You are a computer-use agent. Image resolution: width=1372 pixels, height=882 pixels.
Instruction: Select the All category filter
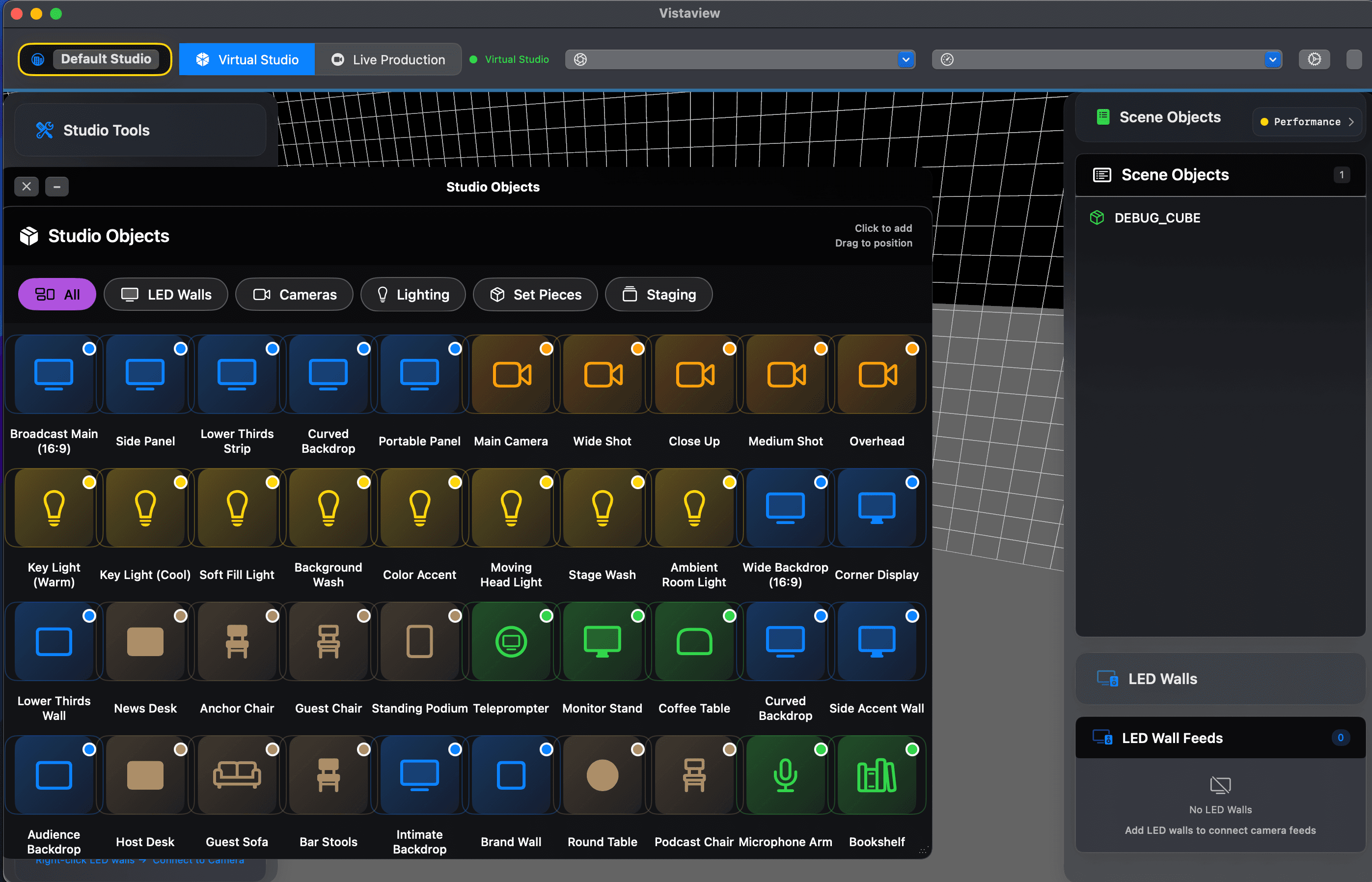[x=57, y=294]
